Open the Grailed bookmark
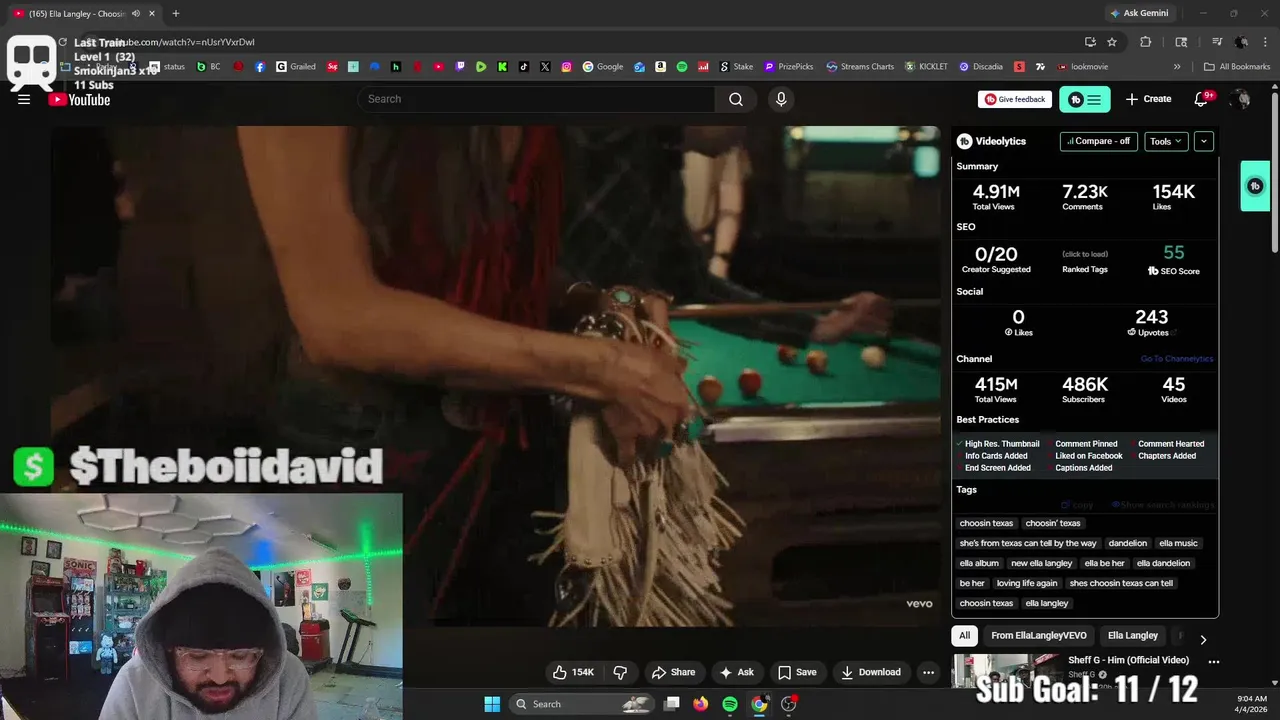The width and height of the screenshot is (1280, 720). coord(296,67)
